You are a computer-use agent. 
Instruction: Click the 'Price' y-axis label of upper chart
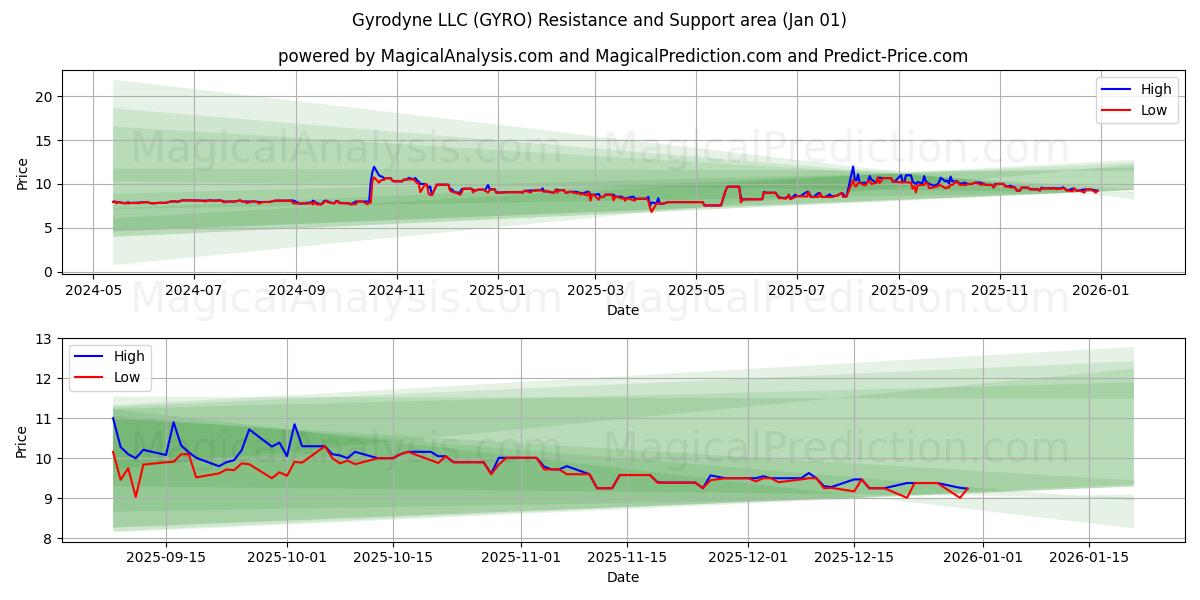click(22, 173)
